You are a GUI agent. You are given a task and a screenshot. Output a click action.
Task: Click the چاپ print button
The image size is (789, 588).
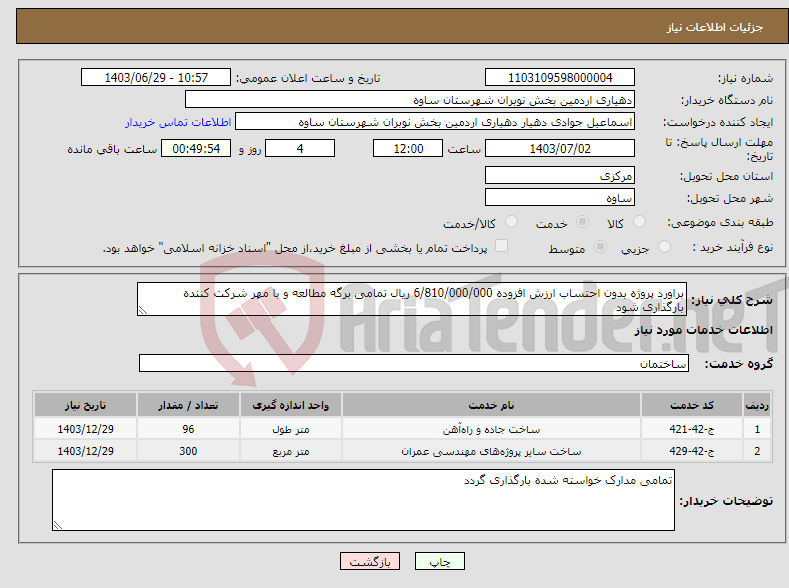point(440,561)
